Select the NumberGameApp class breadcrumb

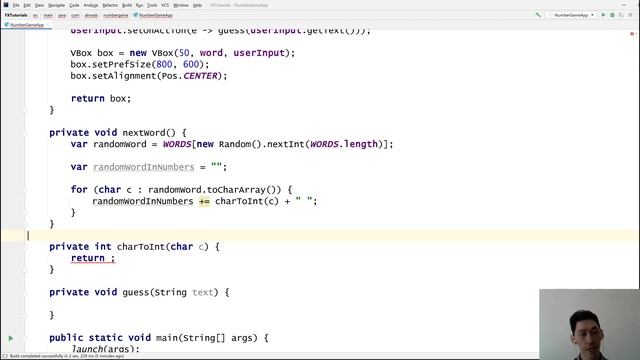[153, 15]
